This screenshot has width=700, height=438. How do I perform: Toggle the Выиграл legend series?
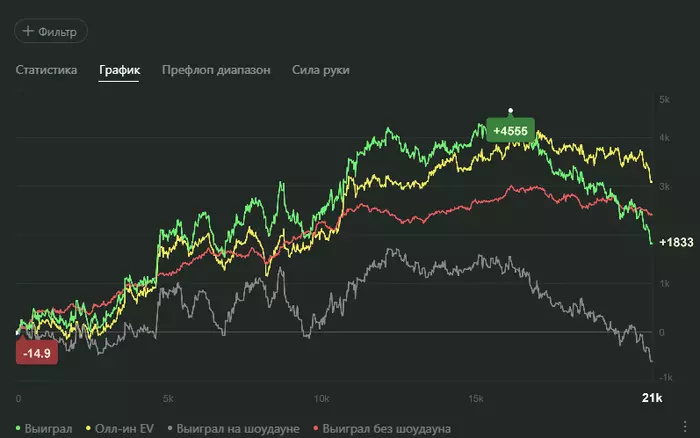pyautogui.click(x=44, y=428)
